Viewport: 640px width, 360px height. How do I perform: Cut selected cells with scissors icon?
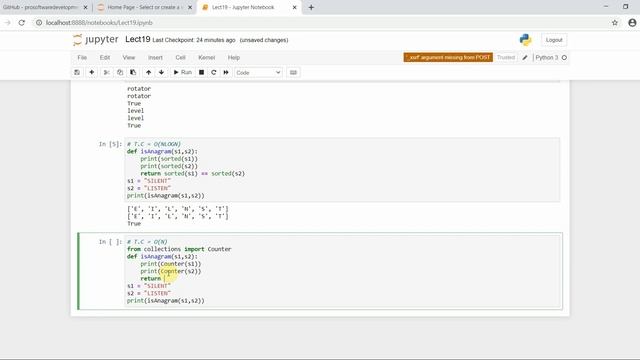tap(107, 72)
